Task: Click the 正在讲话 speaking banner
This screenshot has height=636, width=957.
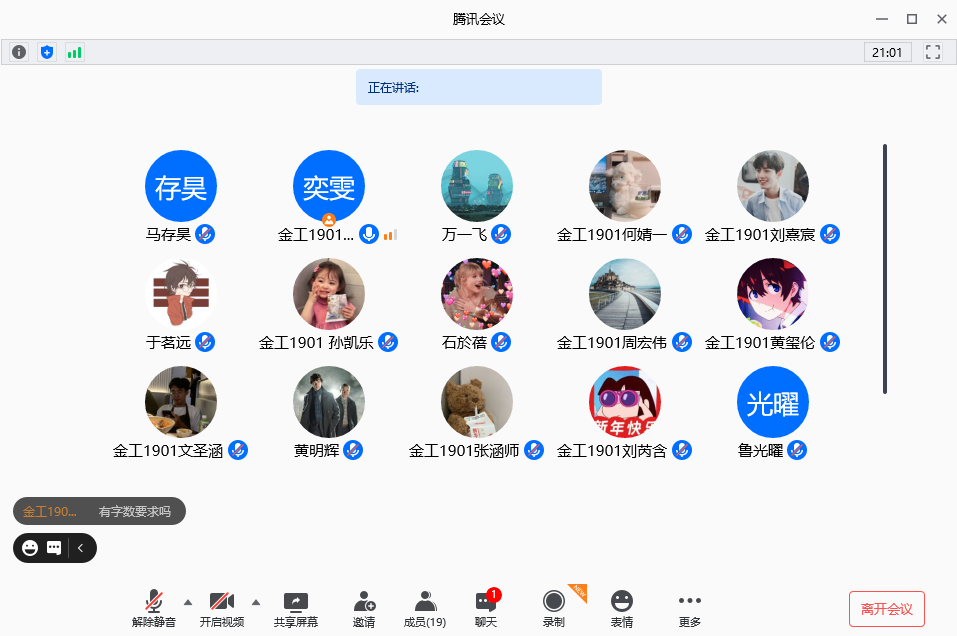Action: [x=479, y=87]
